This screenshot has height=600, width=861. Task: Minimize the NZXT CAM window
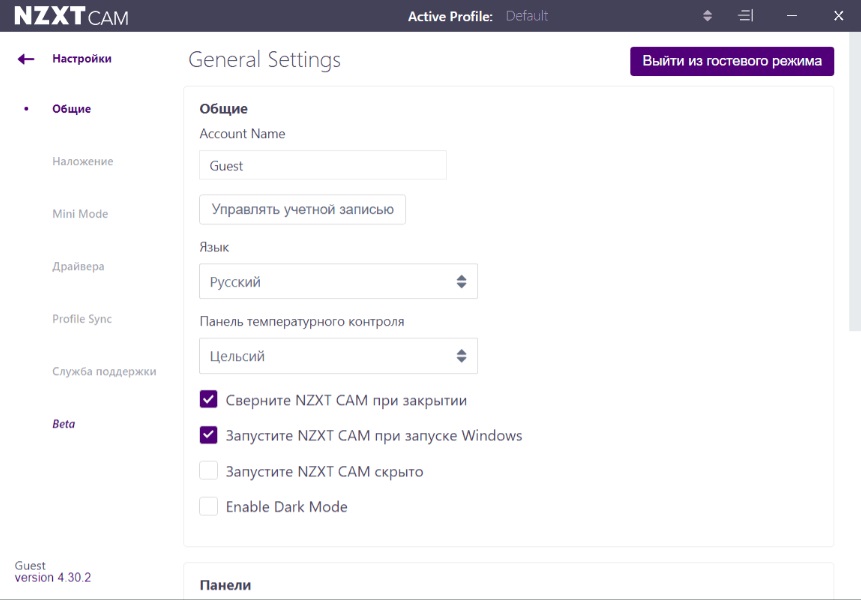coord(792,16)
